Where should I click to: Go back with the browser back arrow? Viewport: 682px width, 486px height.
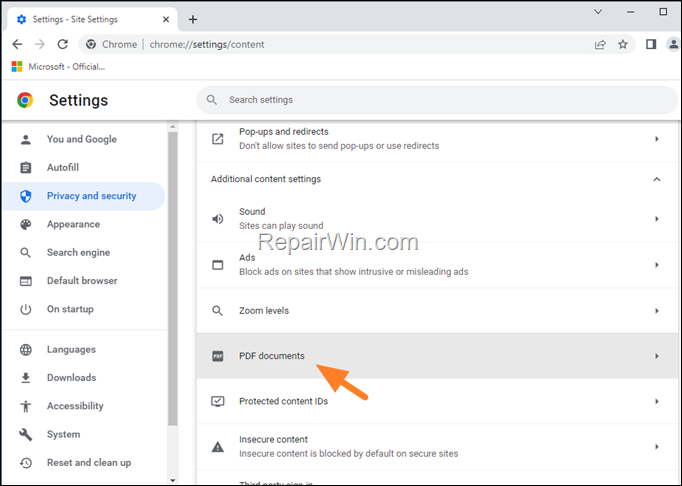tap(17, 44)
